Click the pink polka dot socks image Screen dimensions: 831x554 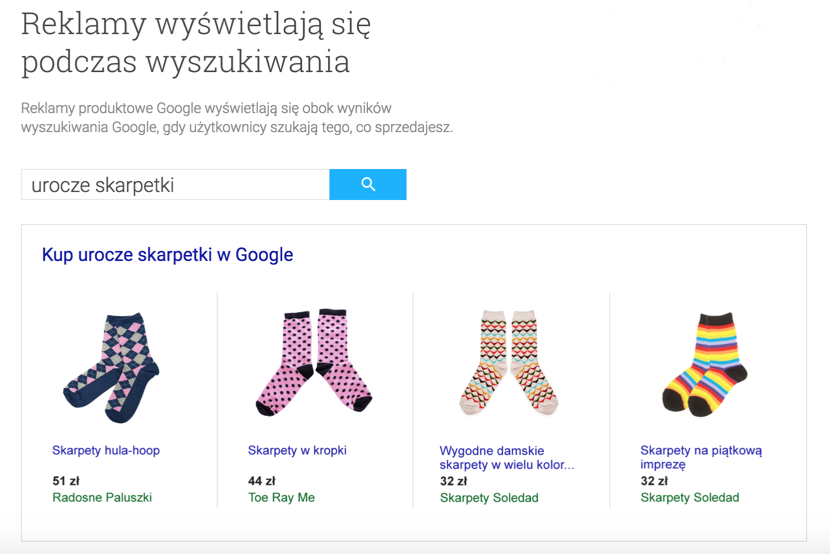[x=314, y=361]
